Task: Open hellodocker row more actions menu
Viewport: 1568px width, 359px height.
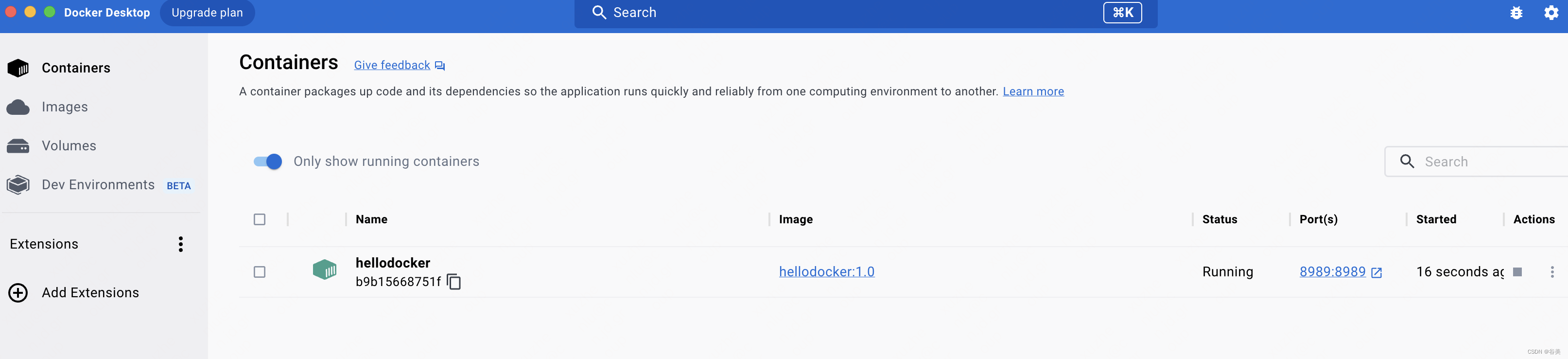Action: point(1551,272)
